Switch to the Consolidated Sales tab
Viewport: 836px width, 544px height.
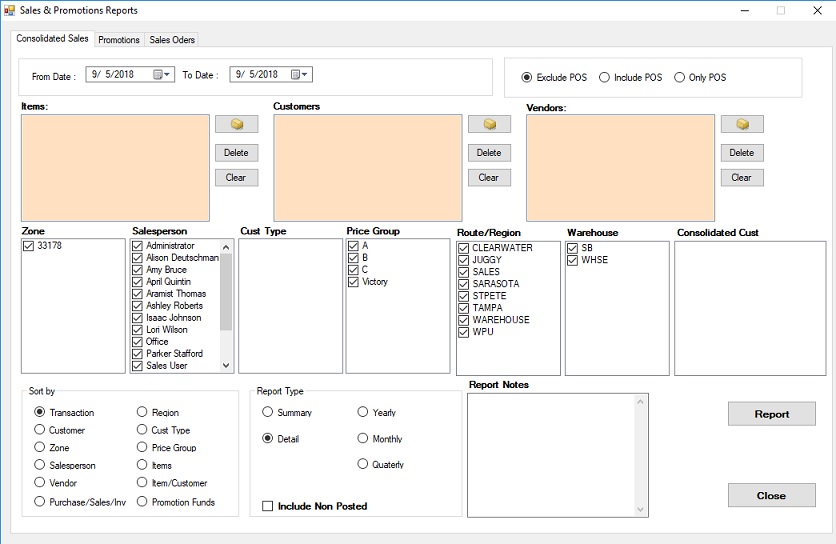[52, 38]
